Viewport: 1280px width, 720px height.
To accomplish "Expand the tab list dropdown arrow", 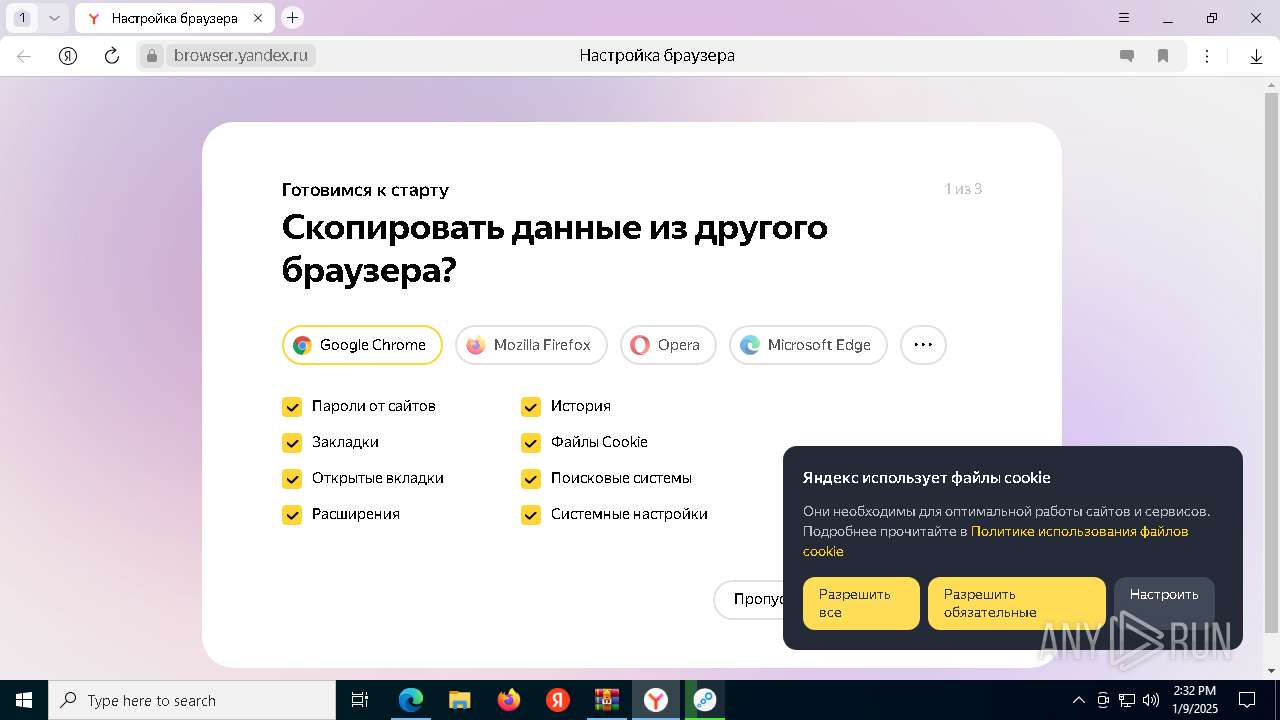I will click(x=55, y=18).
